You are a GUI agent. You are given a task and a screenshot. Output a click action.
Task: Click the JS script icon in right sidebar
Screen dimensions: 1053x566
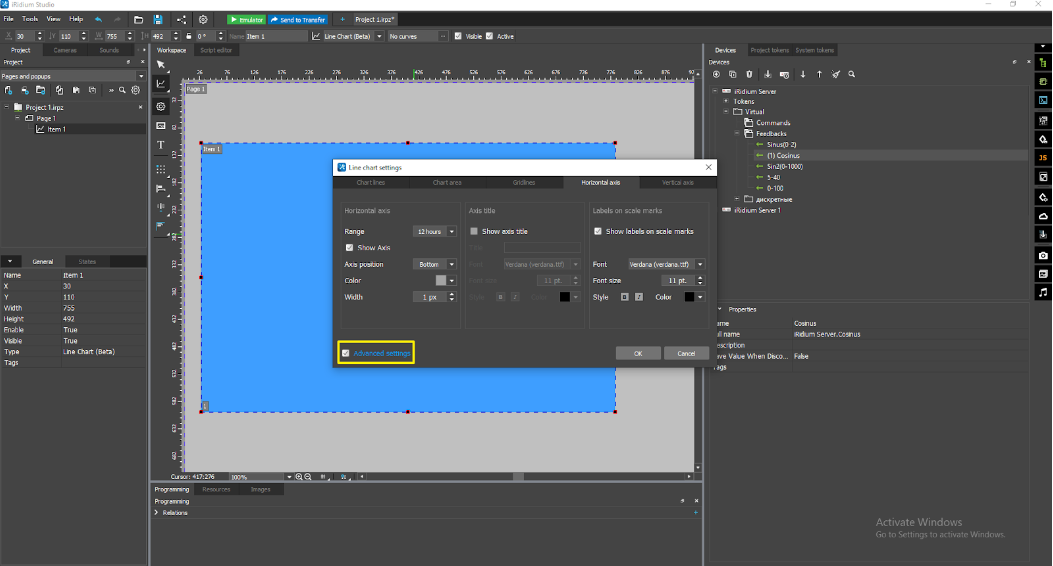(x=1043, y=157)
